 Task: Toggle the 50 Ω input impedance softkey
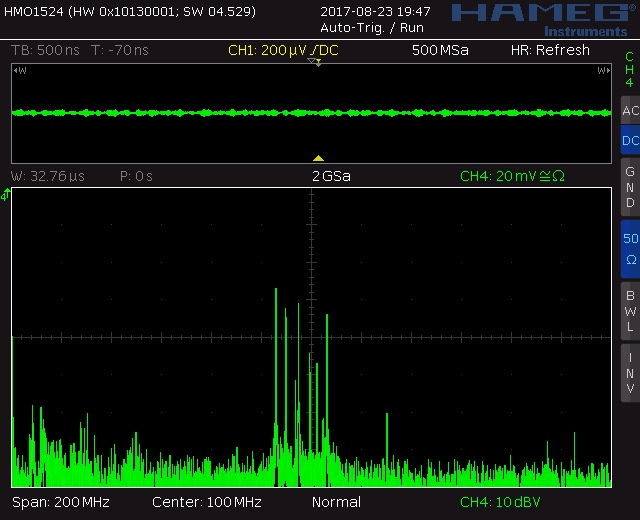[629, 249]
